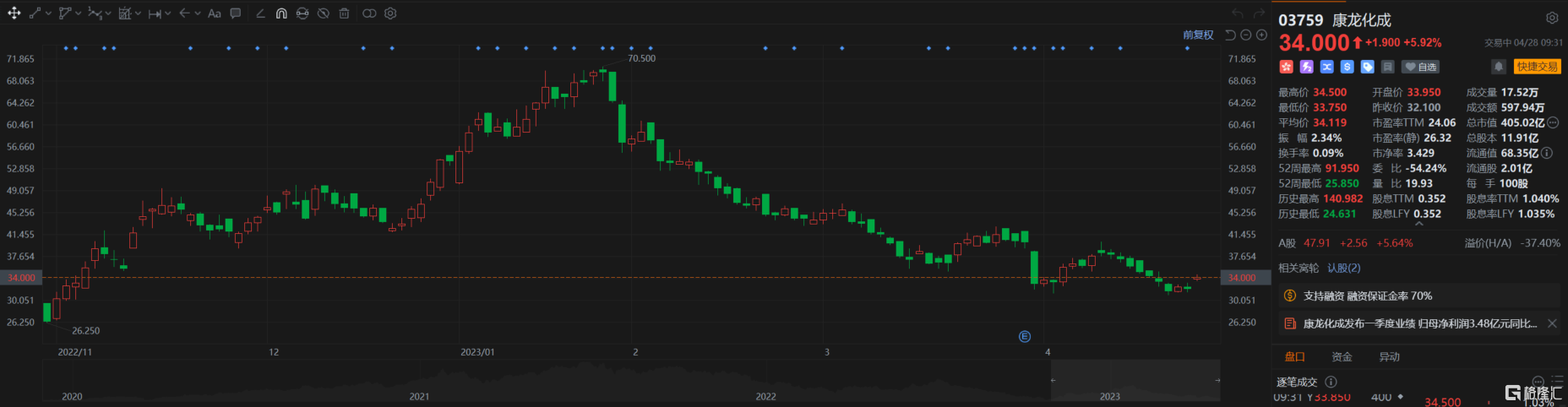Viewport: 1568px width, 407px height.
Task: Click the undo arrow above the chart
Action: click(x=1238, y=14)
